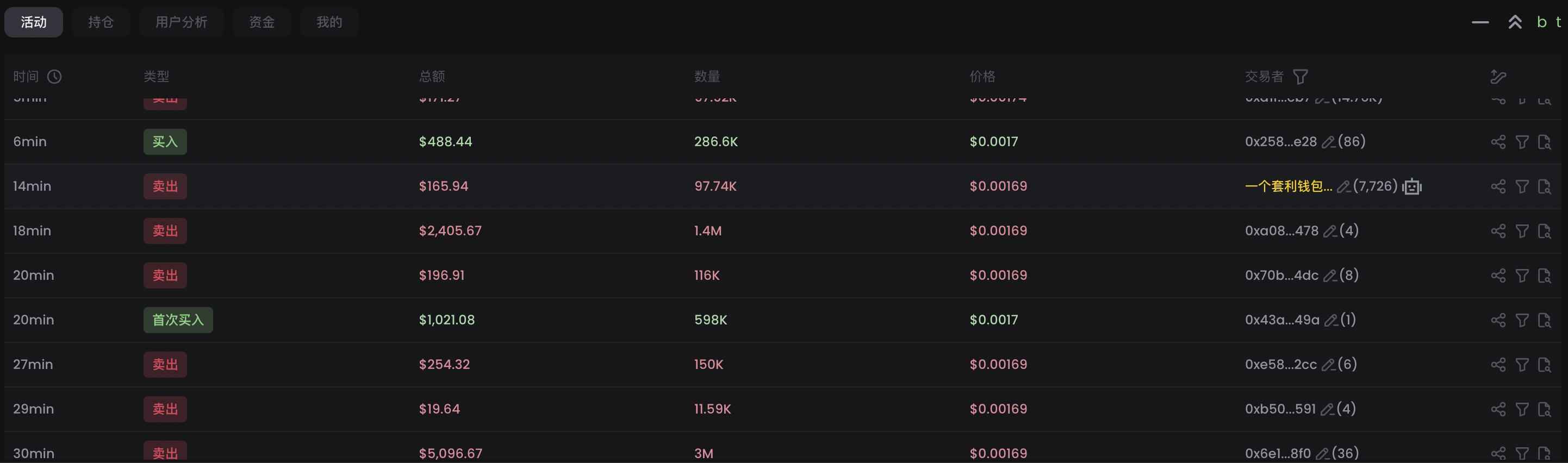Open the 用户分析 tab
Viewport: 1568px width, 463px height.
(x=181, y=22)
